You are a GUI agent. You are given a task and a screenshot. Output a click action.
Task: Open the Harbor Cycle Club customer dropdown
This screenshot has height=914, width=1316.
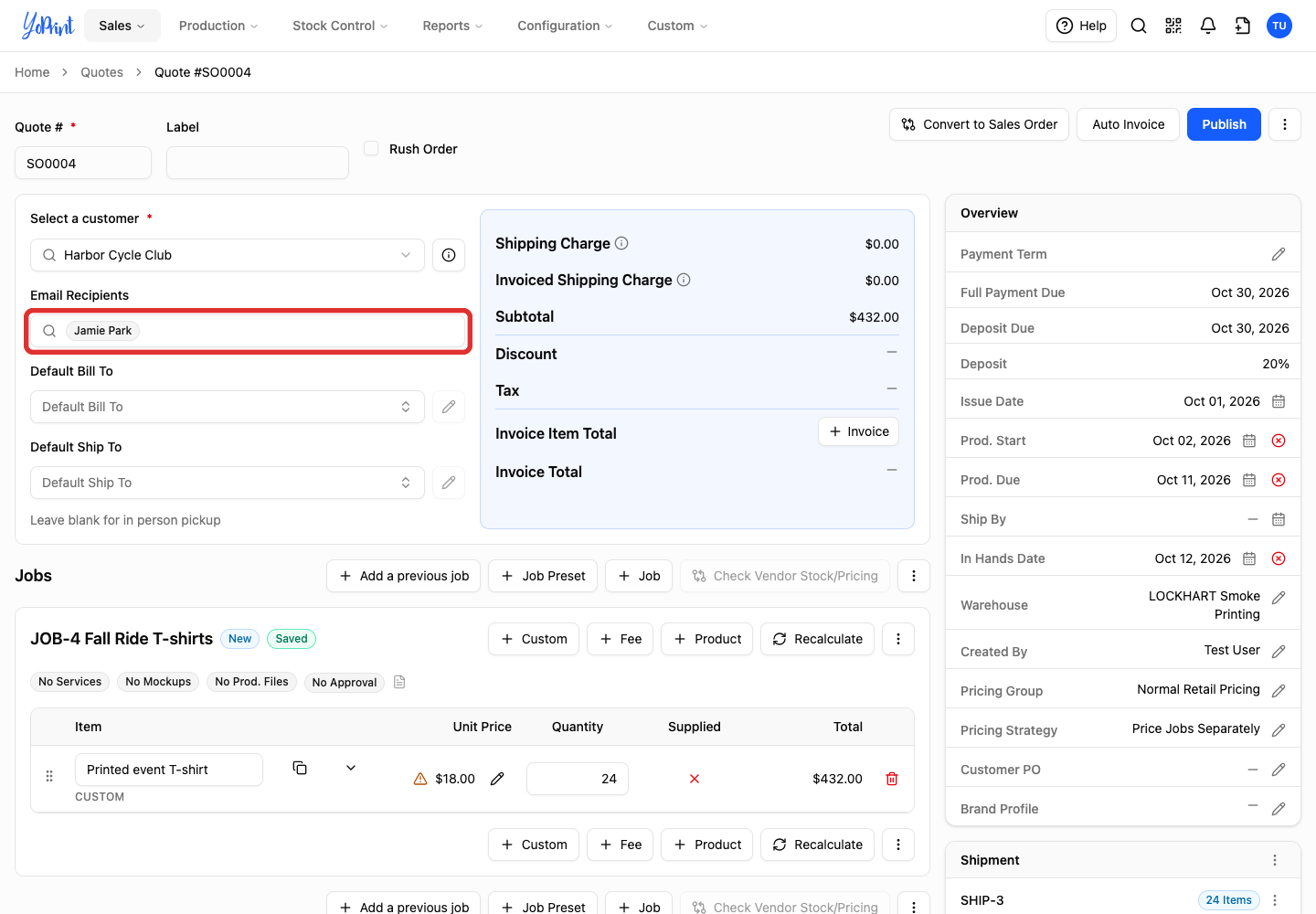[228, 255]
